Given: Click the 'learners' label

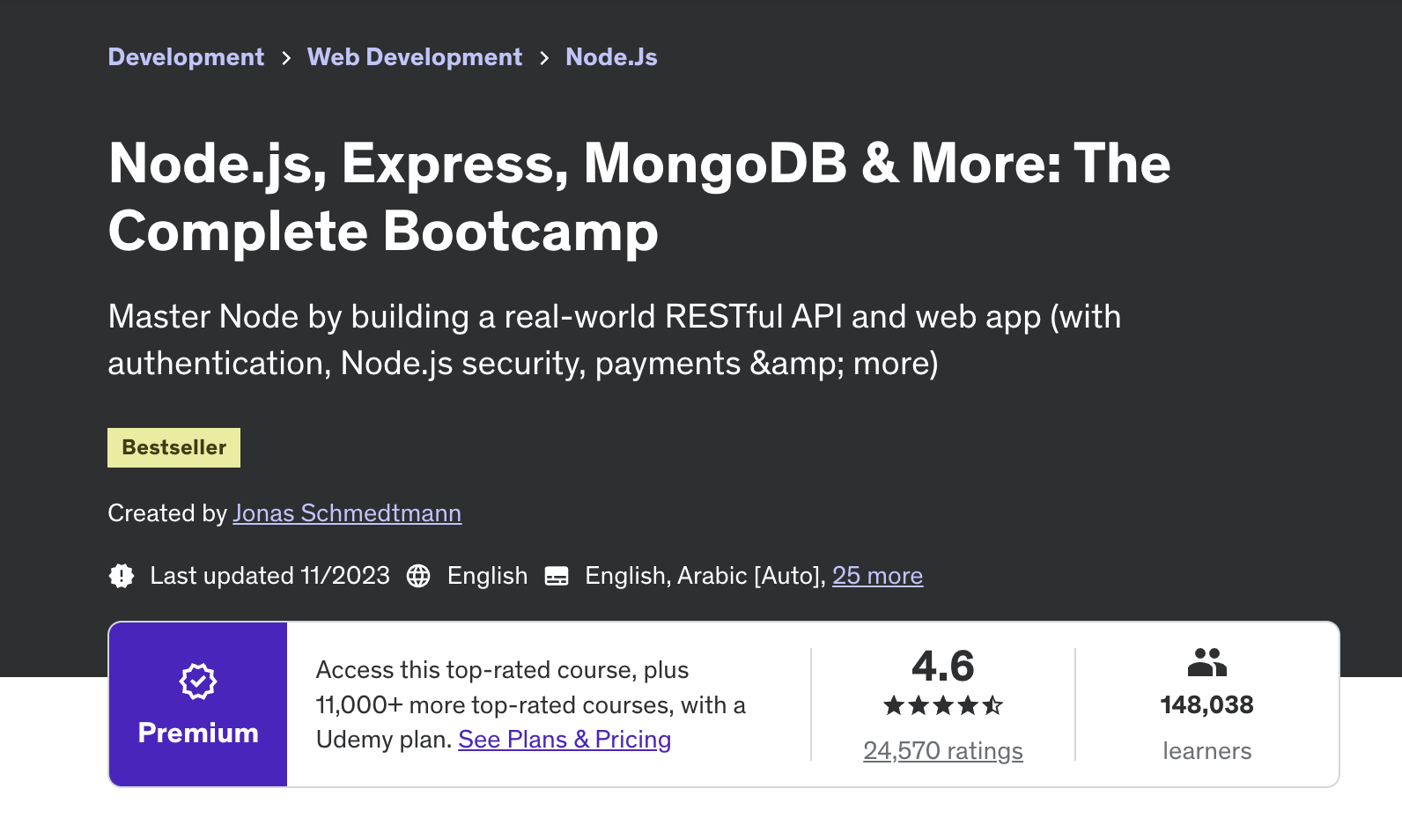Looking at the screenshot, I should [1207, 751].
